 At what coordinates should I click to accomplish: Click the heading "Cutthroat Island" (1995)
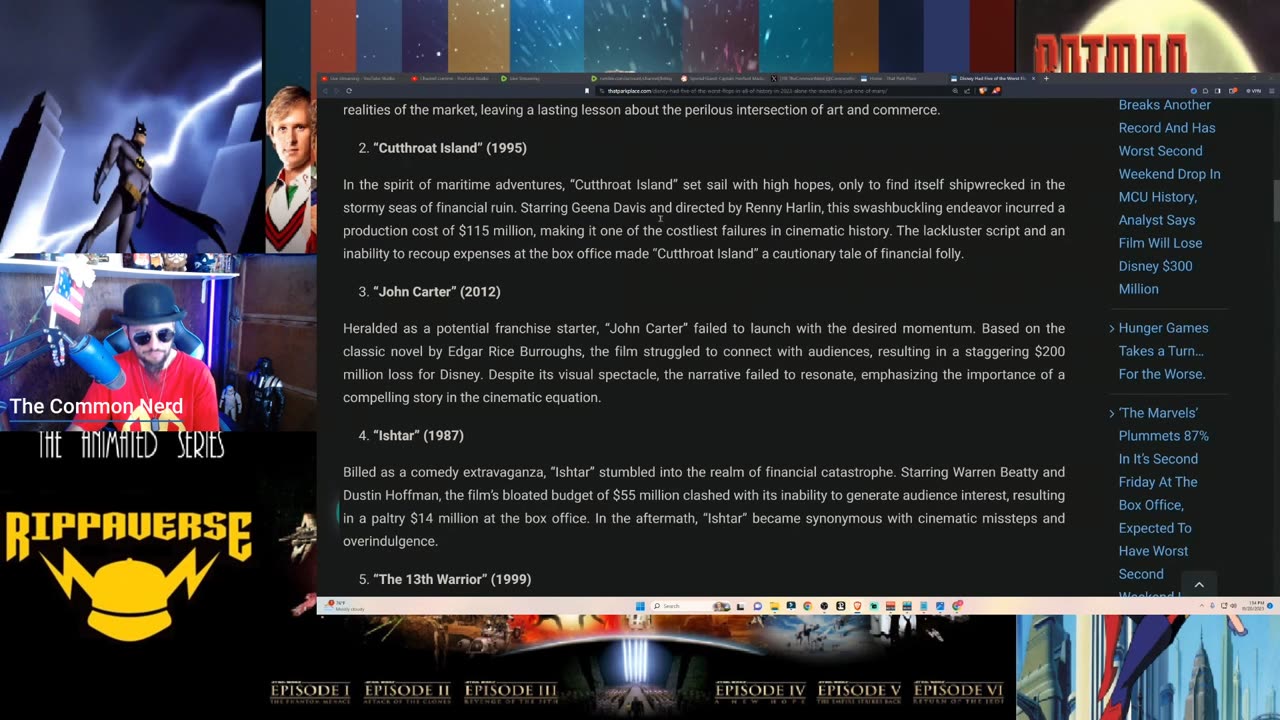coord(450,148)
